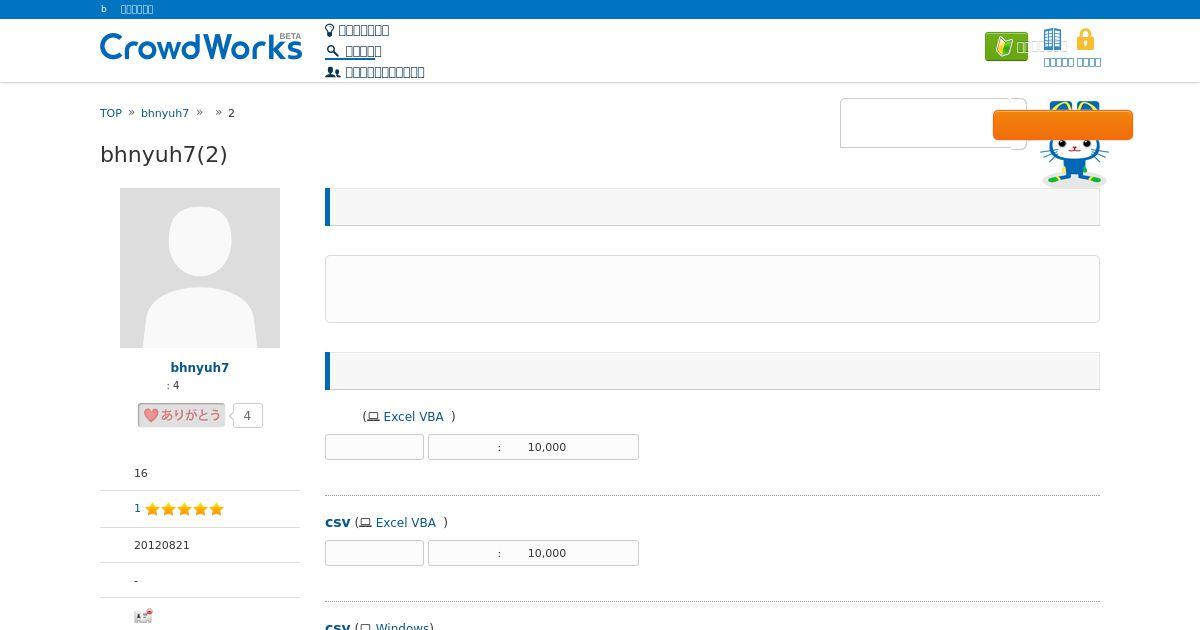Click the speech bubble box near mascot
The height and width of the screenshot is (630, 1200).
[933, 123]
